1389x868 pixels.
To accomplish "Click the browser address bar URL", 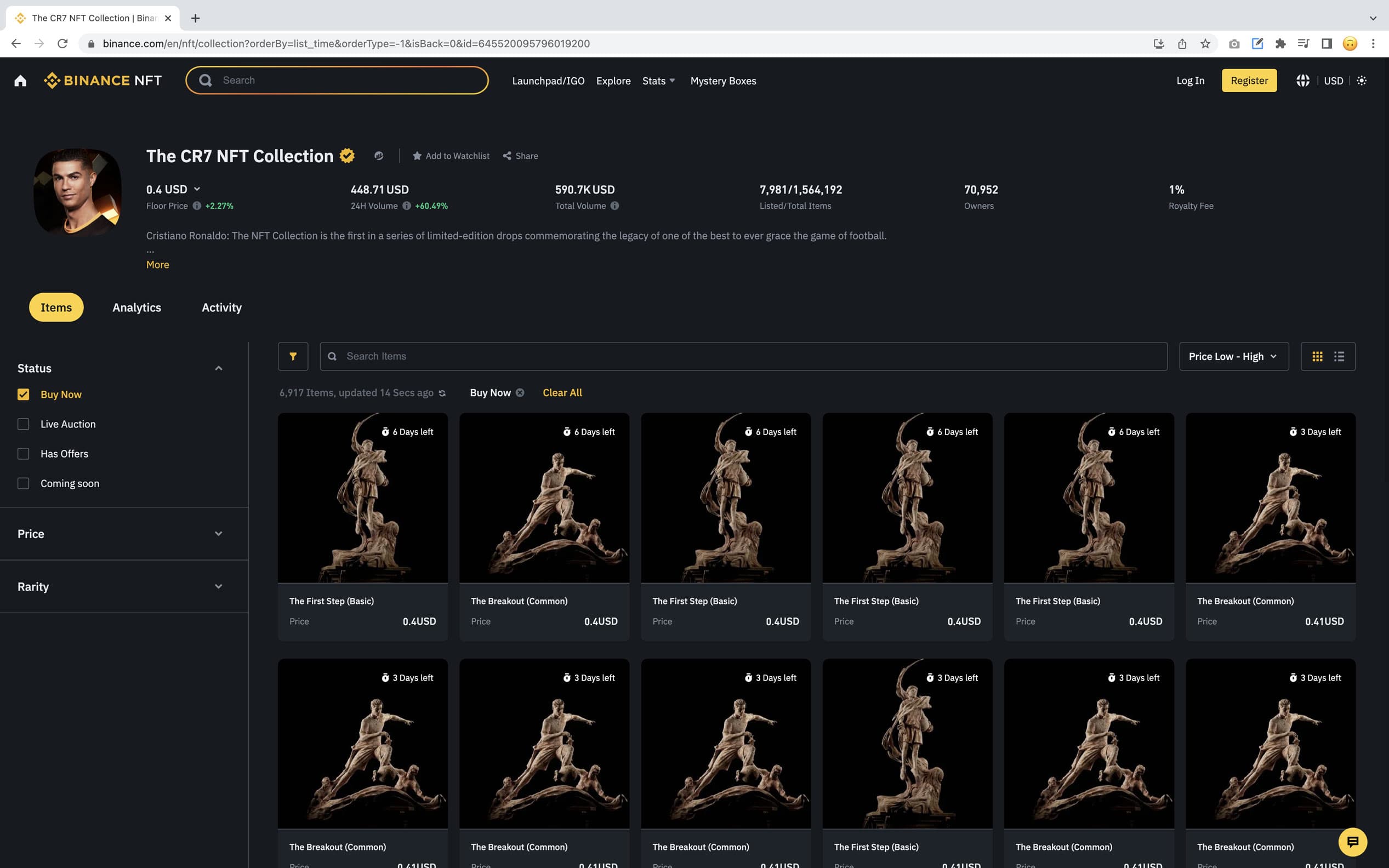I will tap(346, 44).
